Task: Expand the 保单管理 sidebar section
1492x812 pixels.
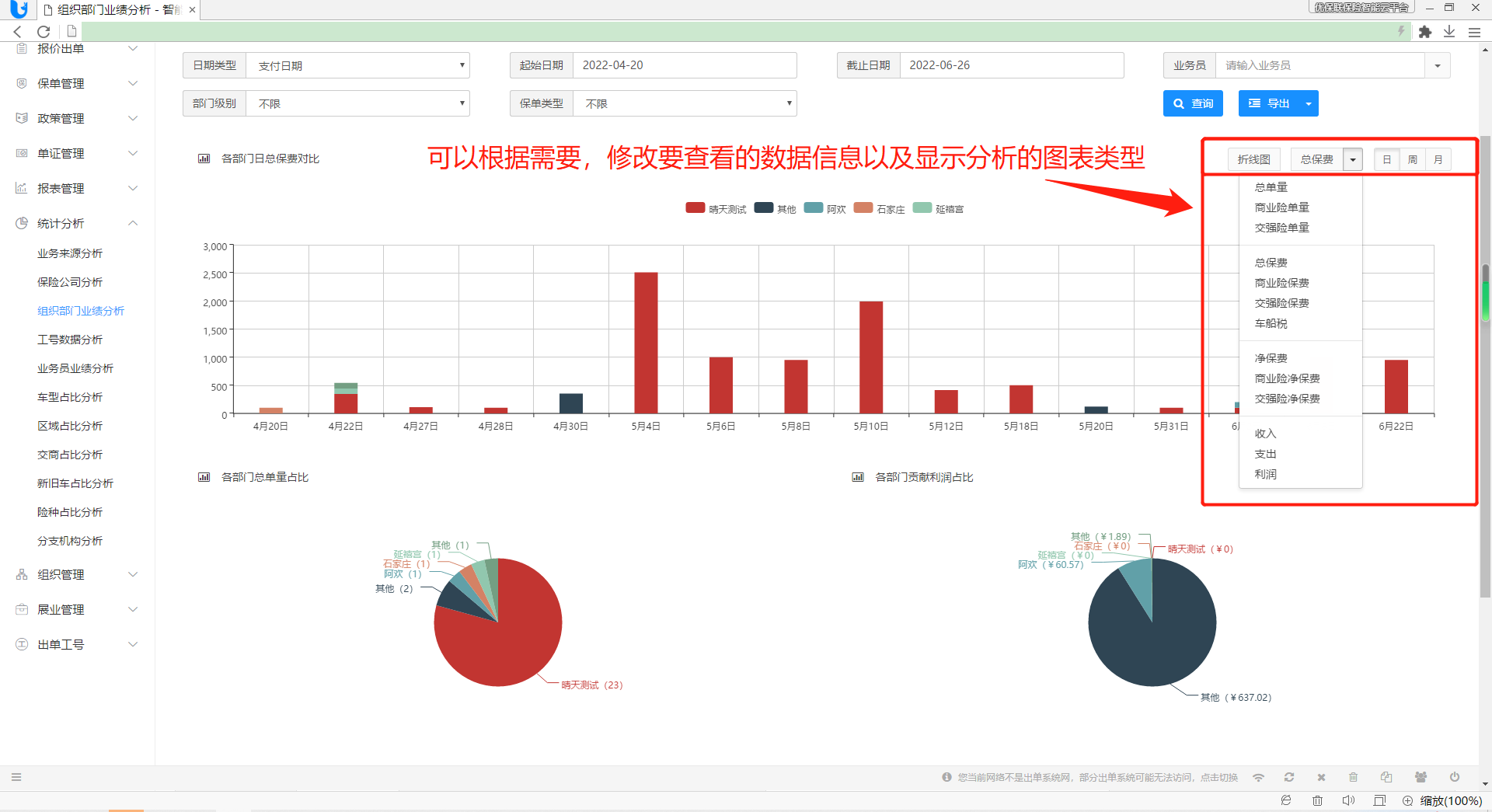Action: 133,83
